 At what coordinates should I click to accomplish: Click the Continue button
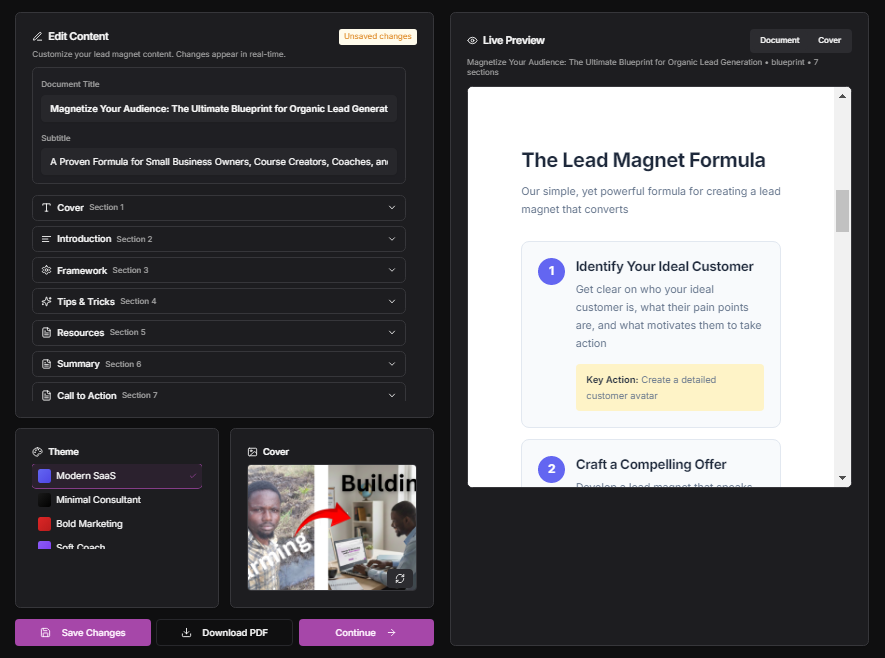pyautogui.click(x=366, y=632)
